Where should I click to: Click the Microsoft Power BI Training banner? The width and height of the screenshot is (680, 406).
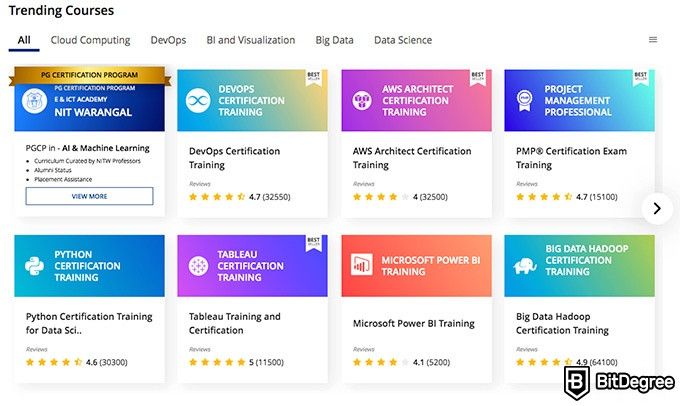click(x=416, y=266)
